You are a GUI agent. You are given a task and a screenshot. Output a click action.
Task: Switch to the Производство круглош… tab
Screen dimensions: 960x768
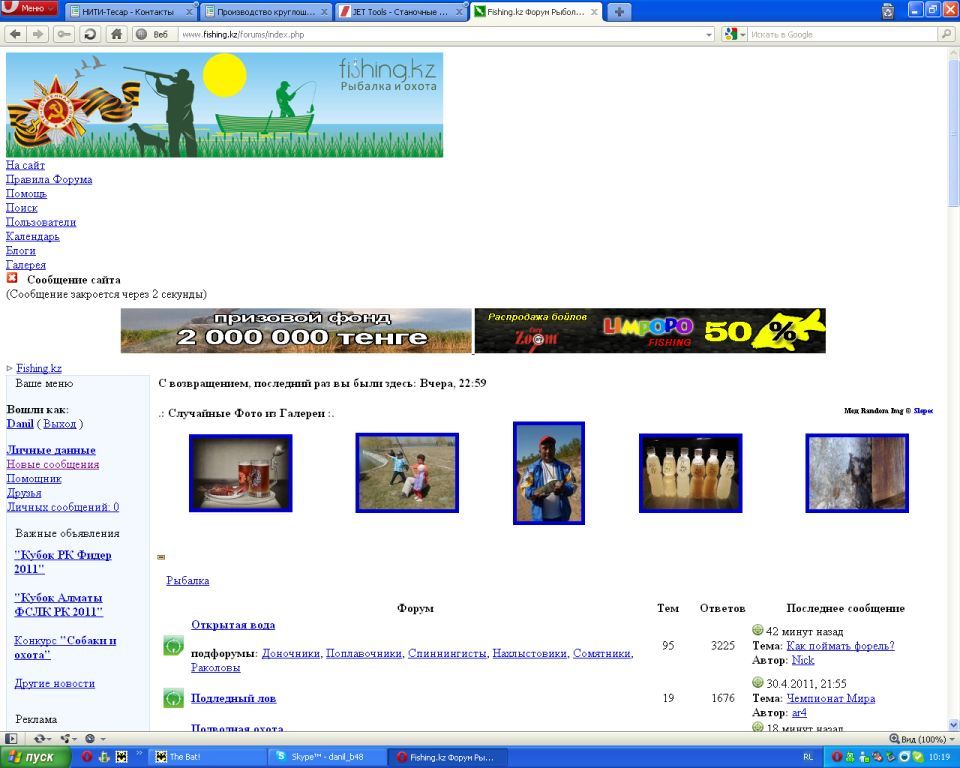tap(266, 12)
